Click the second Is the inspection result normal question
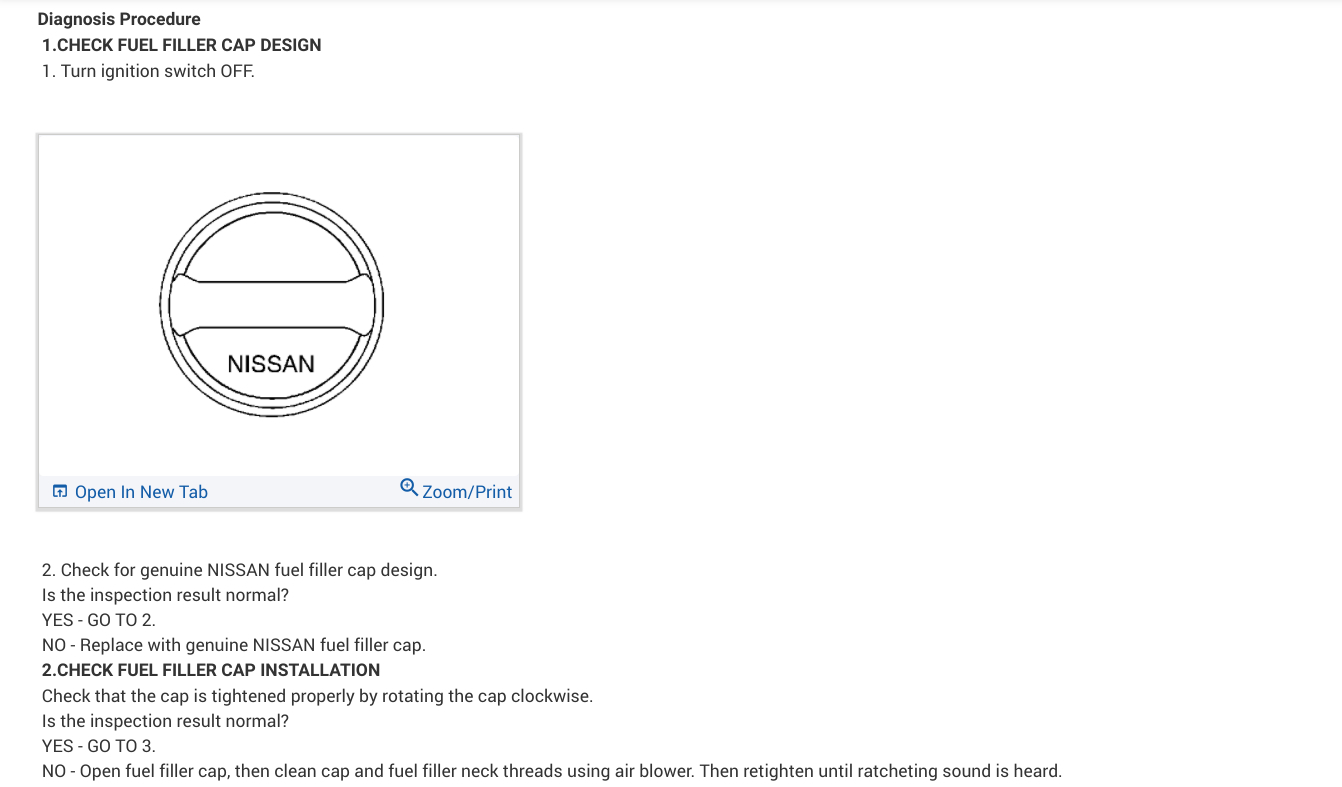The image size is (1342, 787). click(x=165, y=721)
